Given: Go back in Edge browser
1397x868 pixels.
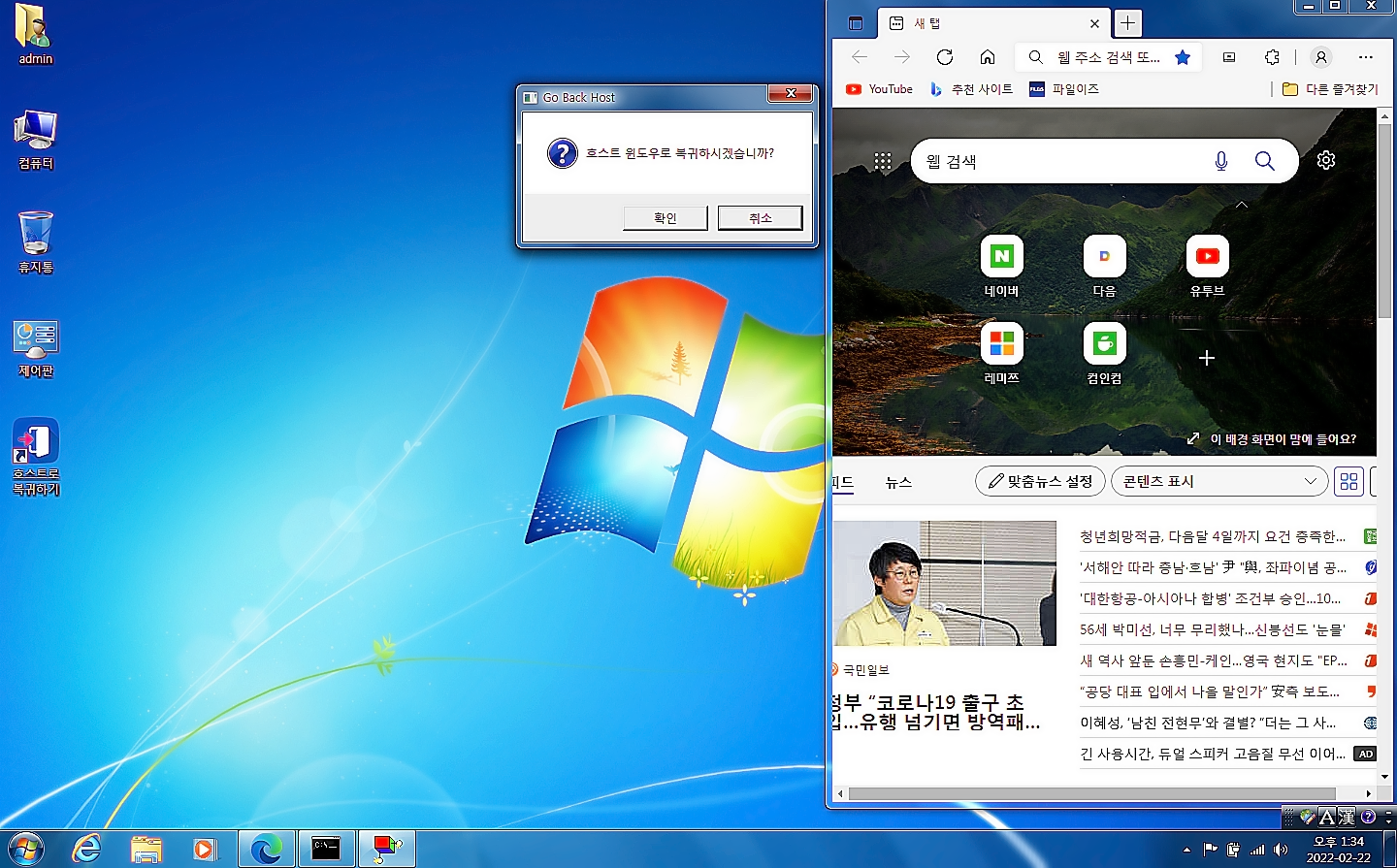Looking at the screenshot, I should [x=860, y=57].
